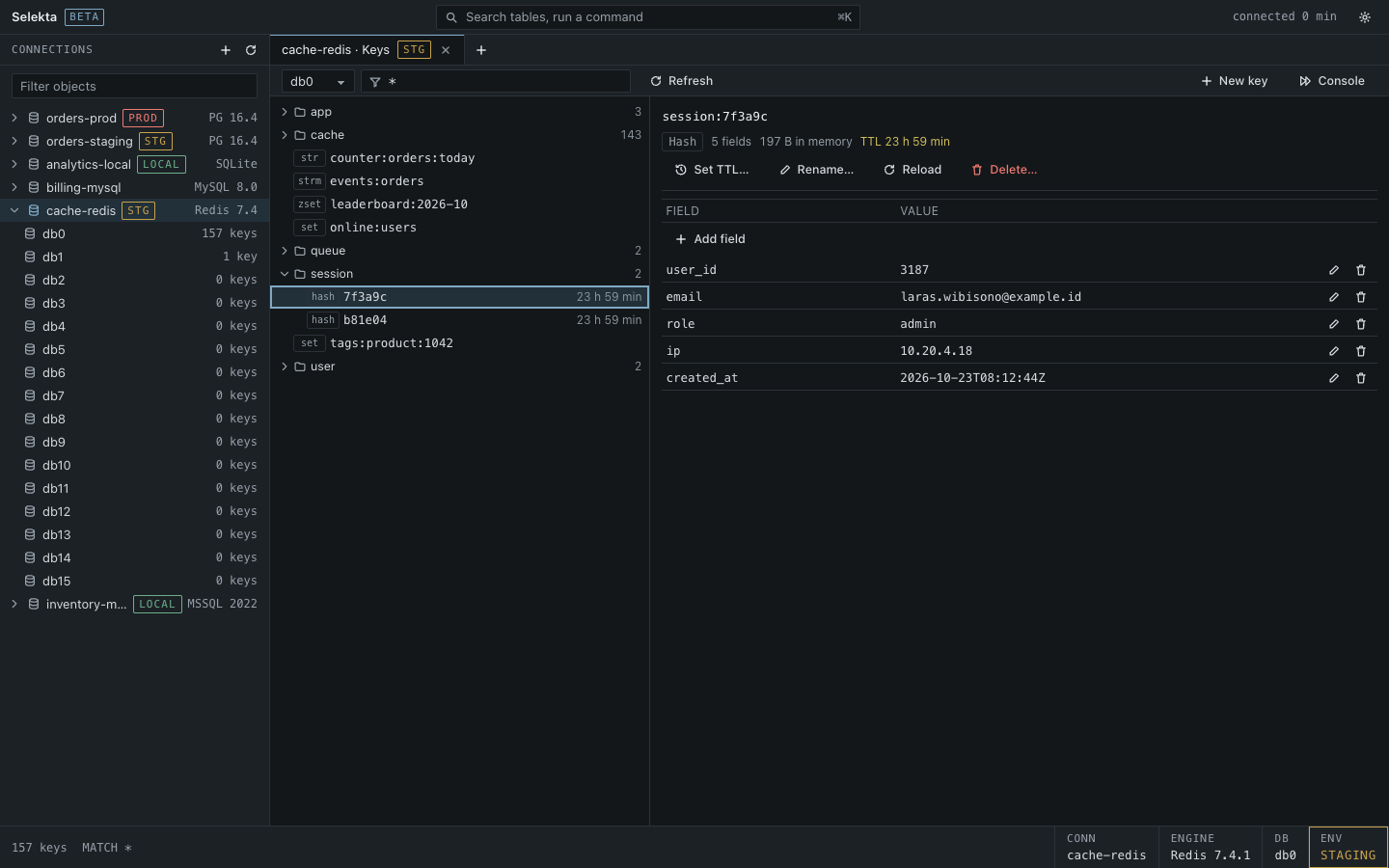This screenshot has height=868, width=1389.
Task: Click the key pattern filter field
Action: [496, 82]
